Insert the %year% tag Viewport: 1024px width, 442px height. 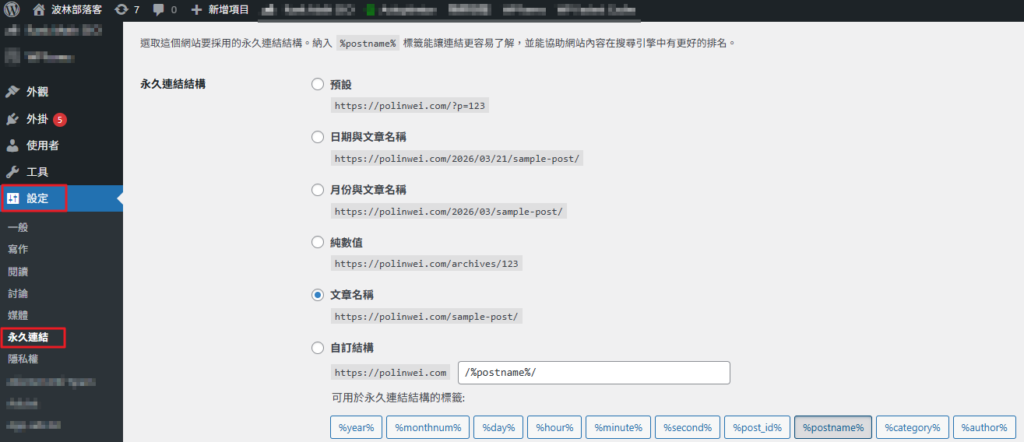click(x=356, y=428)
